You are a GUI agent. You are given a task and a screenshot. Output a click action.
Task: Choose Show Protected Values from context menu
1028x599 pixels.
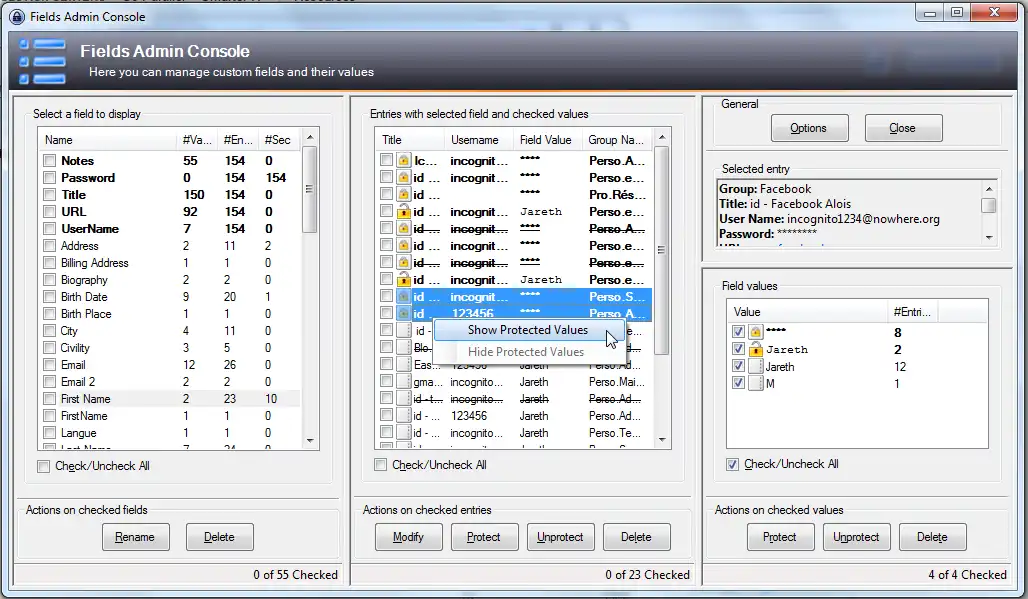[x=528, y=330]
